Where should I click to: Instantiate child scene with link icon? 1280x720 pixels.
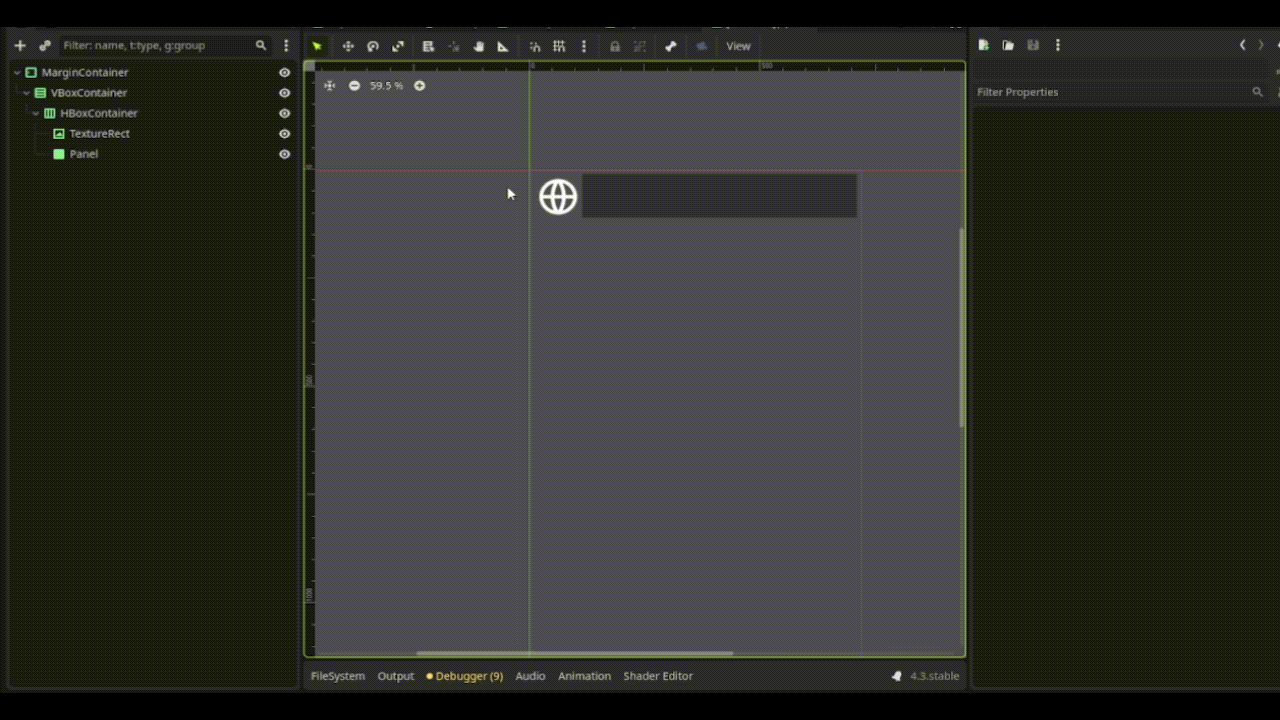tap(45, 46)
